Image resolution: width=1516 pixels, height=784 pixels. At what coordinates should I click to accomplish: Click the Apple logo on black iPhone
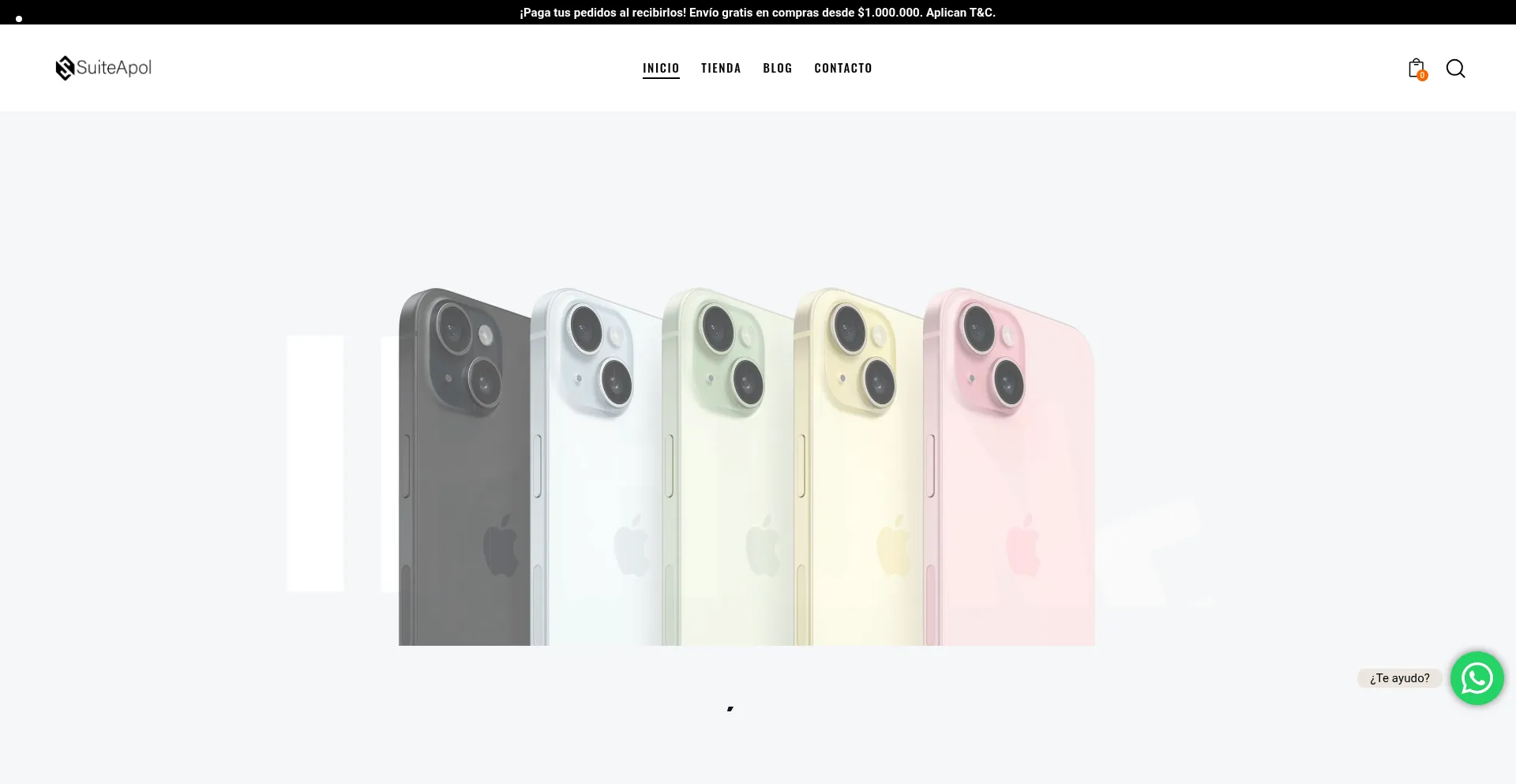click(501, 545)
